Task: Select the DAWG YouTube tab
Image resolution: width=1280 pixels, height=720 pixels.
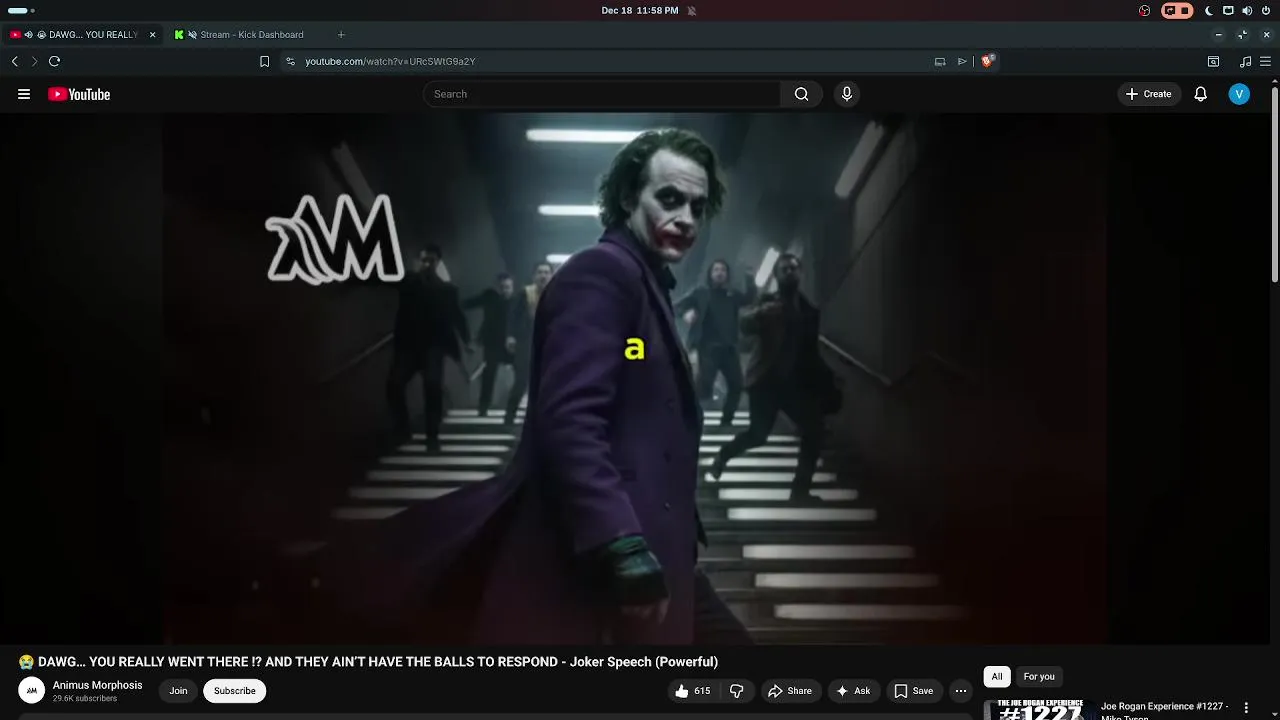Action: (83, 35)
